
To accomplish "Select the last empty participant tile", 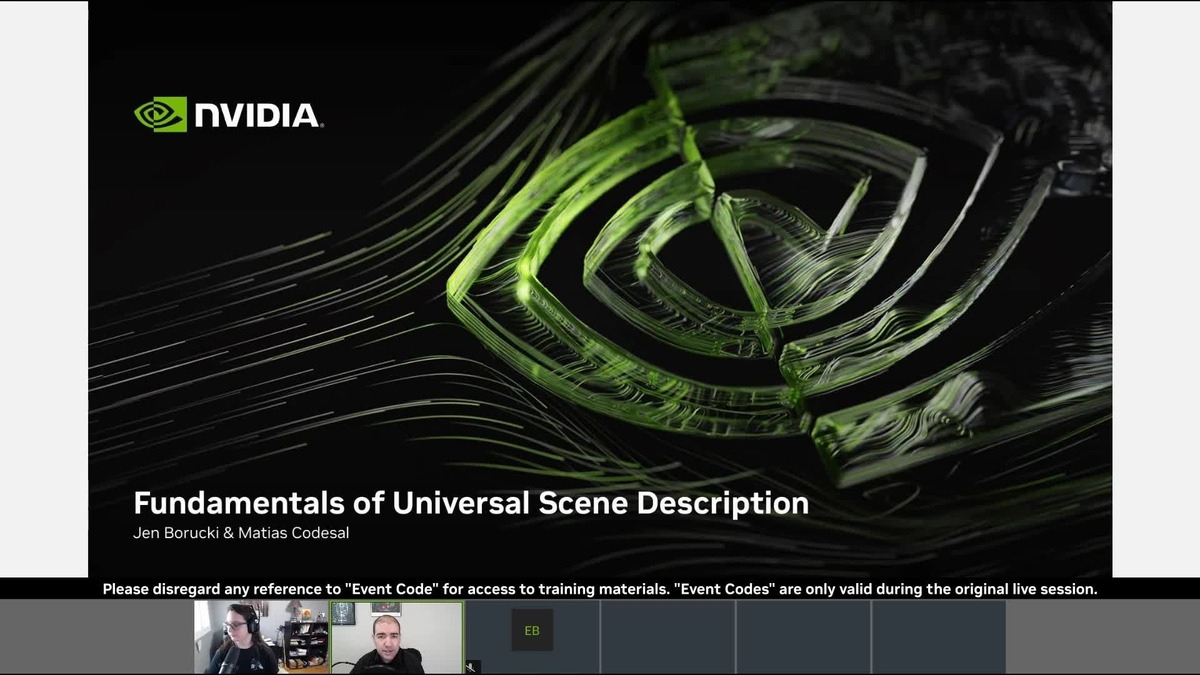I will pos(938,637).
